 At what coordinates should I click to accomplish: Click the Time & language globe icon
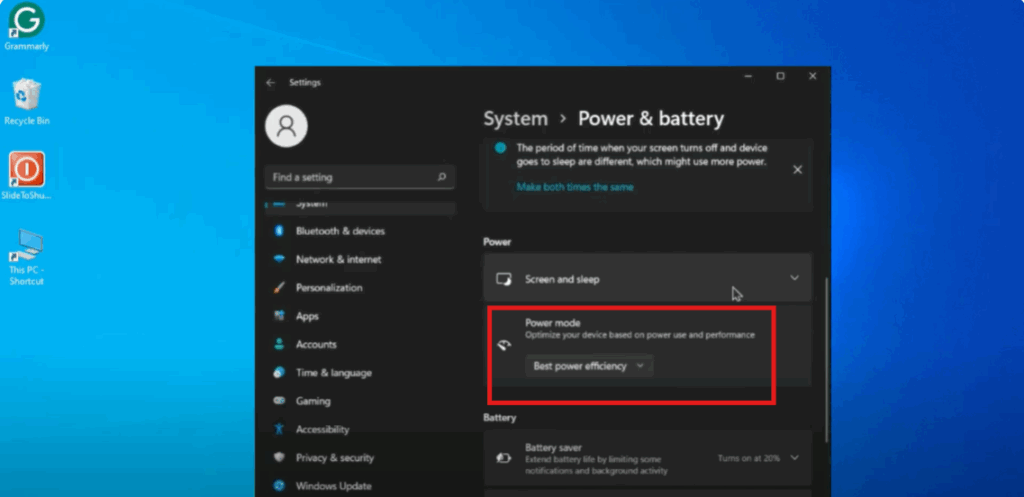coord(280,372)
